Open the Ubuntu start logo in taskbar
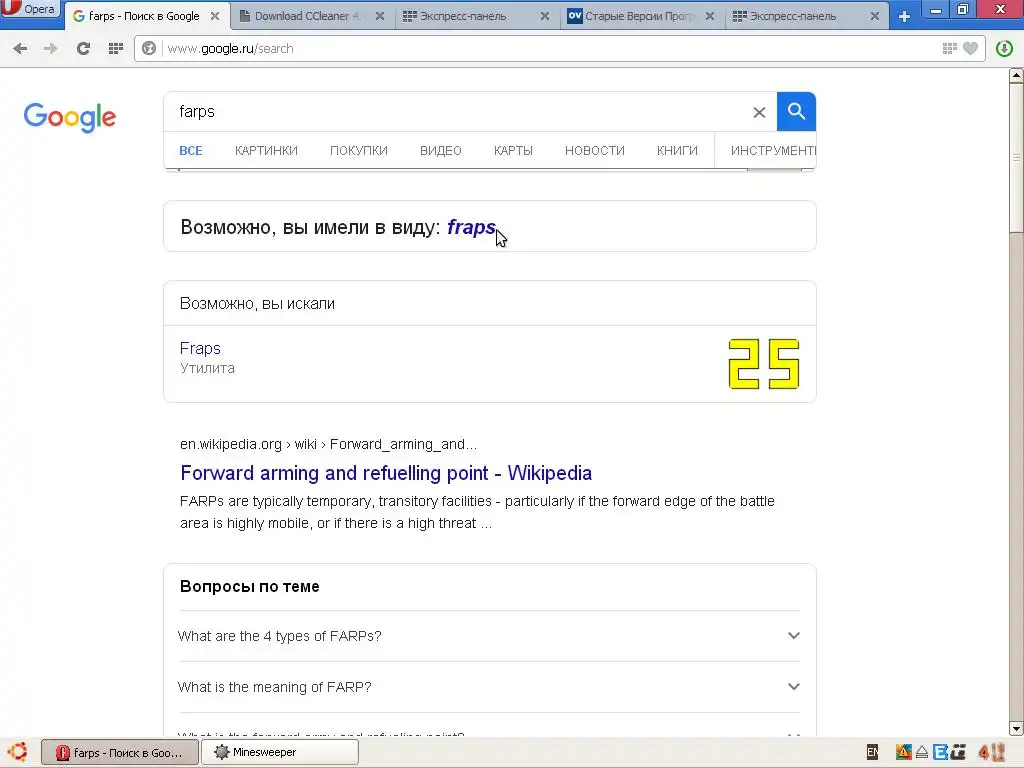 click(17, 752)
